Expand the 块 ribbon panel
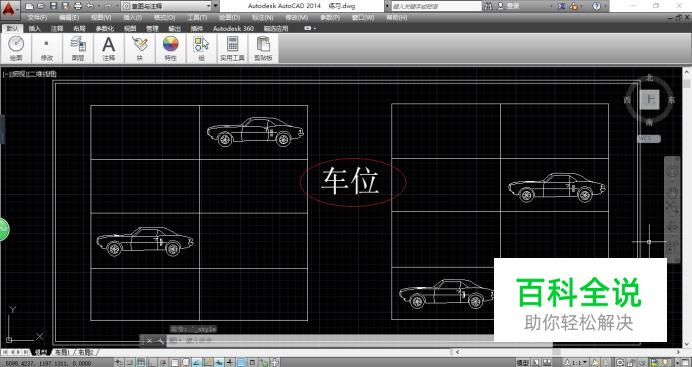692x367 pixels. coord(139,48)
